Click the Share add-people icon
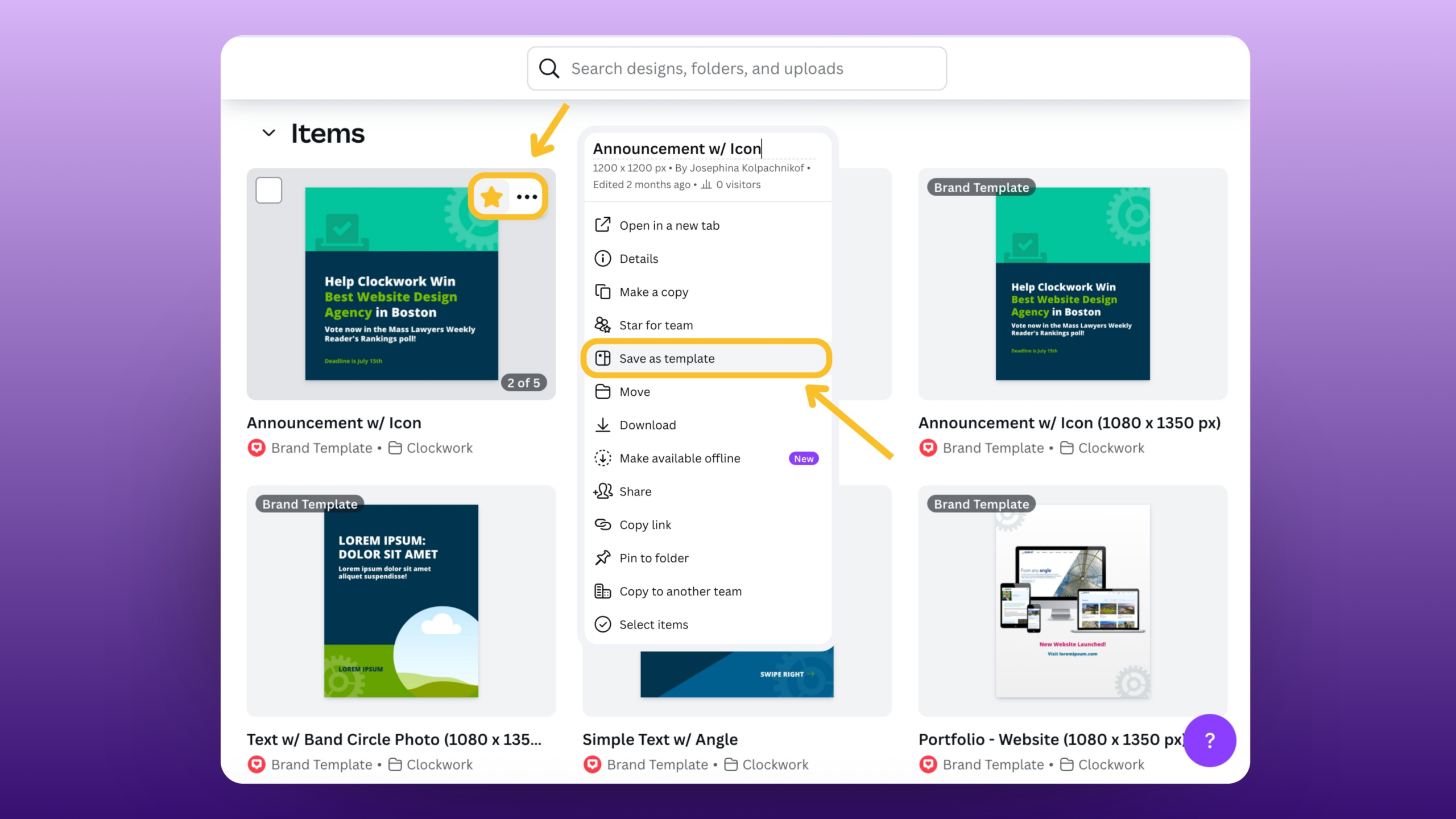The width and height of the screenshot is (1456, 819). (602, 491)
